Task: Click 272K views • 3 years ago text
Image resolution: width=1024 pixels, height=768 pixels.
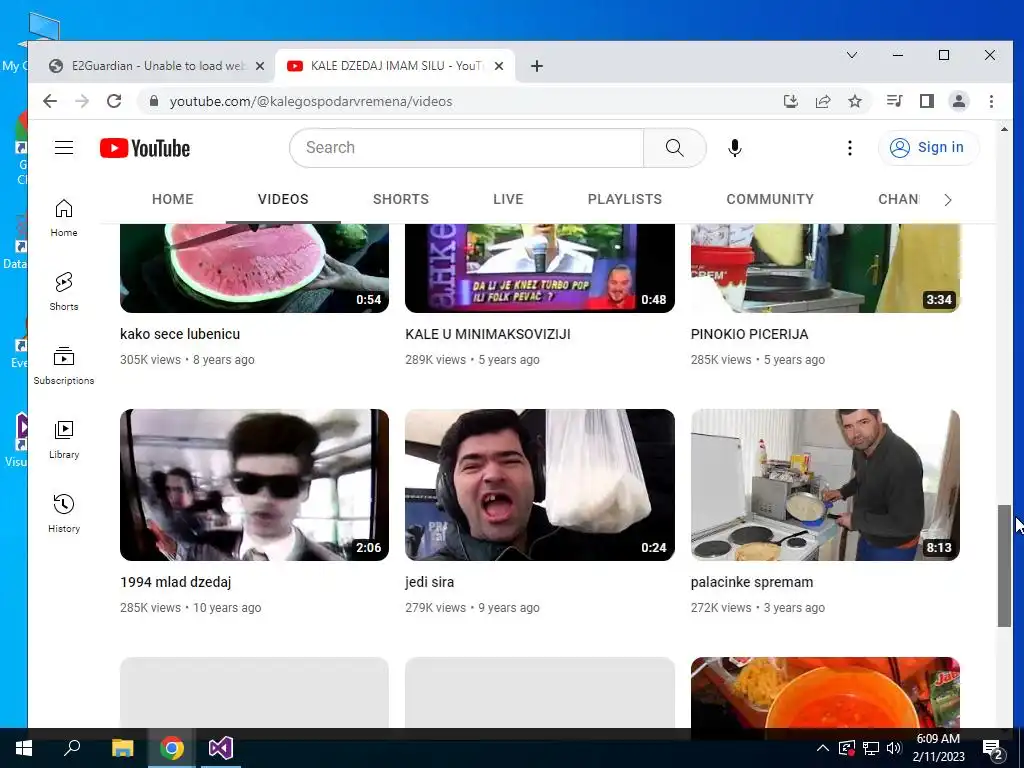Action: (x=758, y=608)
